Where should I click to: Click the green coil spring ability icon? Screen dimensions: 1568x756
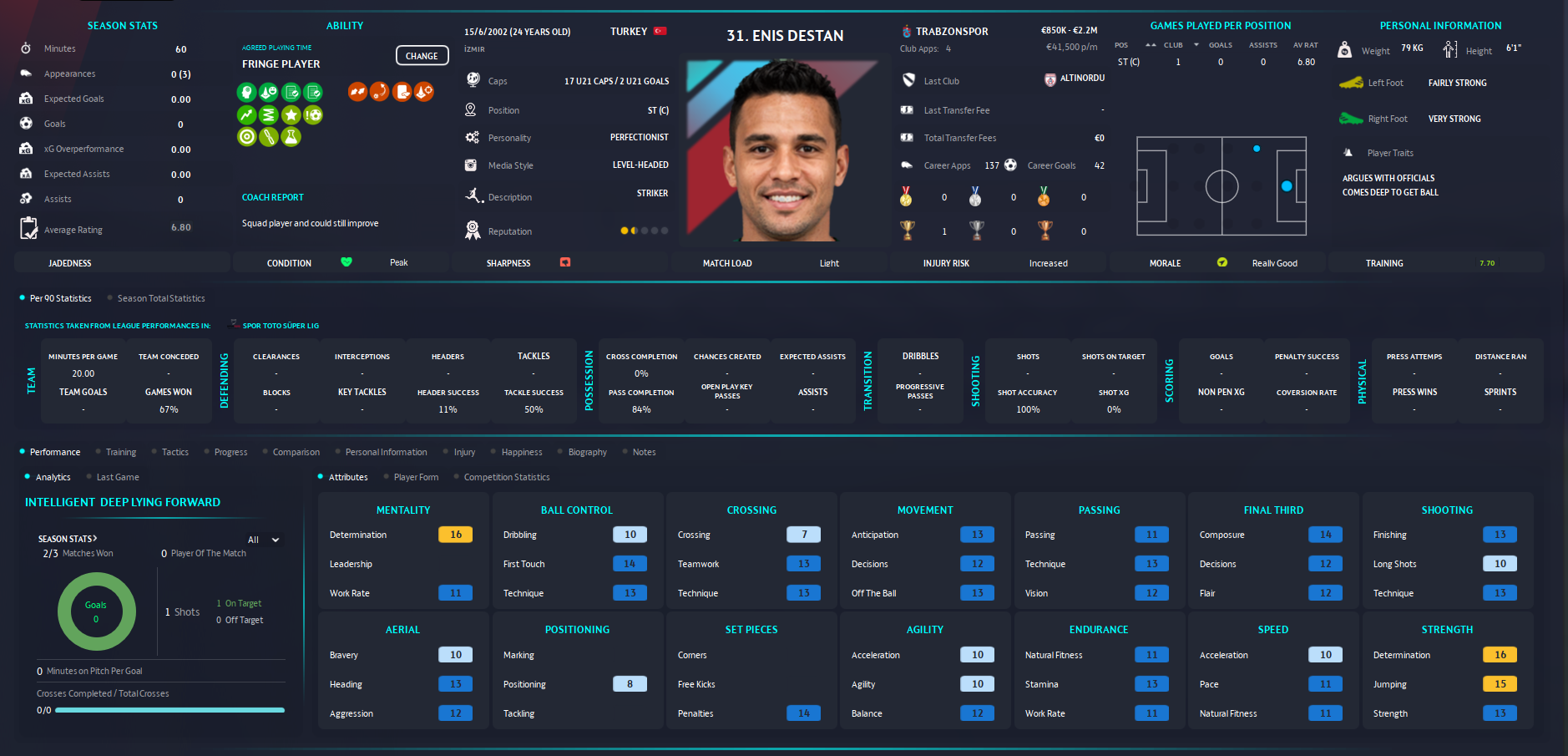[269, 114]
